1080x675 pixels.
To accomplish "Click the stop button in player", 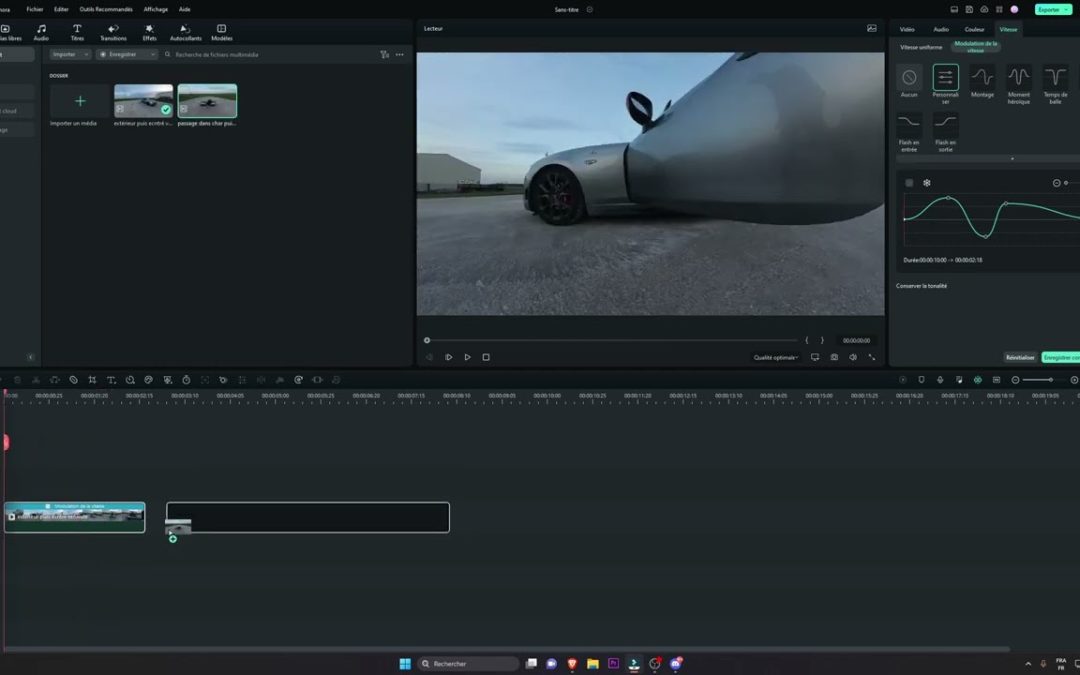I will pyautogui.click(x=486, y=357).
